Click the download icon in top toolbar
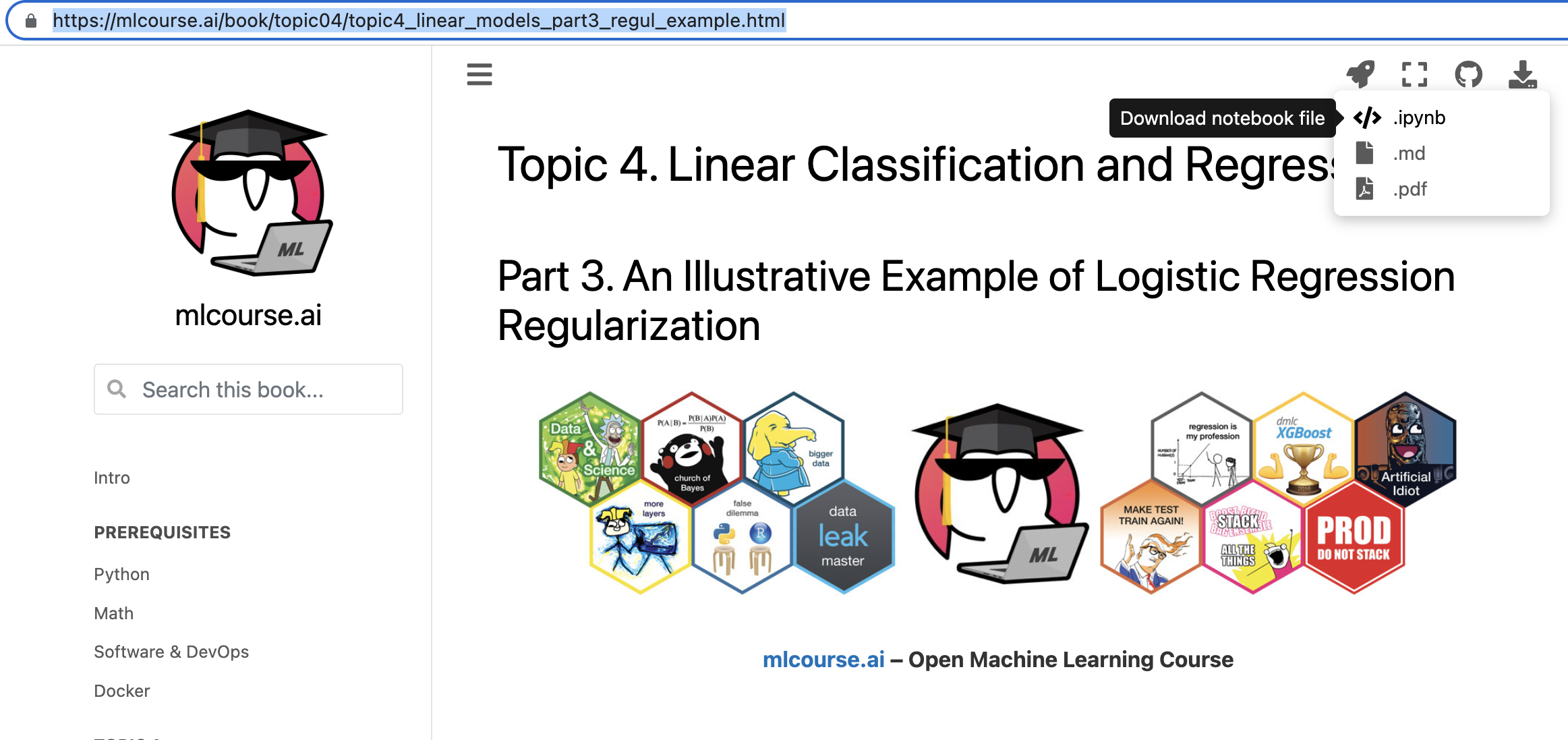 1523,74
